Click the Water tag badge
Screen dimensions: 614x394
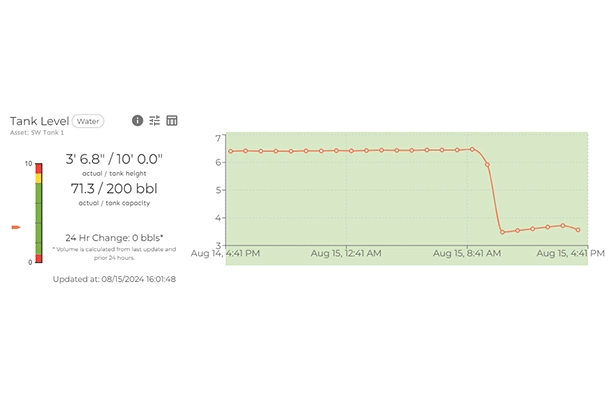pyautogui.click(x=88, y=121)
